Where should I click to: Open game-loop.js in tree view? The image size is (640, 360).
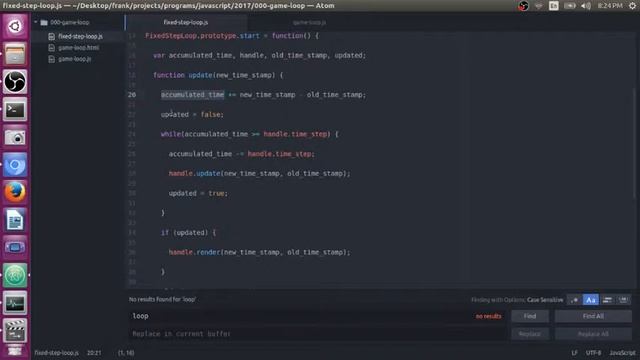click(74, 59)
